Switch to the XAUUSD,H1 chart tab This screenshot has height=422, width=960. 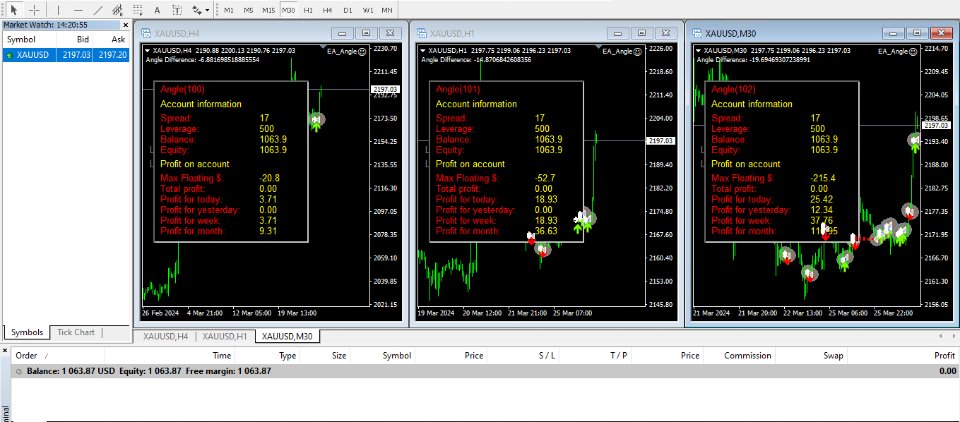225,336
